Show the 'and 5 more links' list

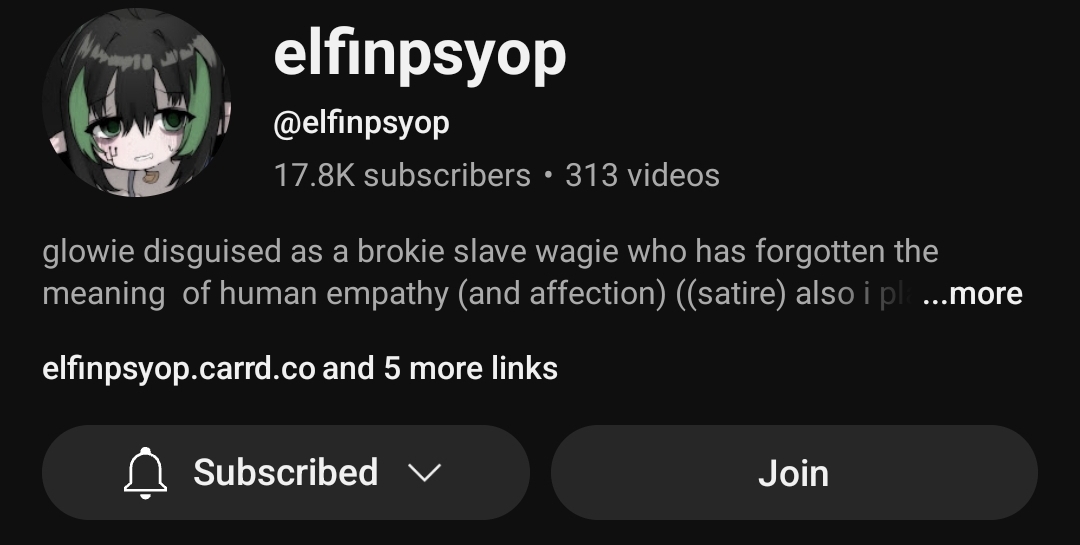tap(440, 368)
